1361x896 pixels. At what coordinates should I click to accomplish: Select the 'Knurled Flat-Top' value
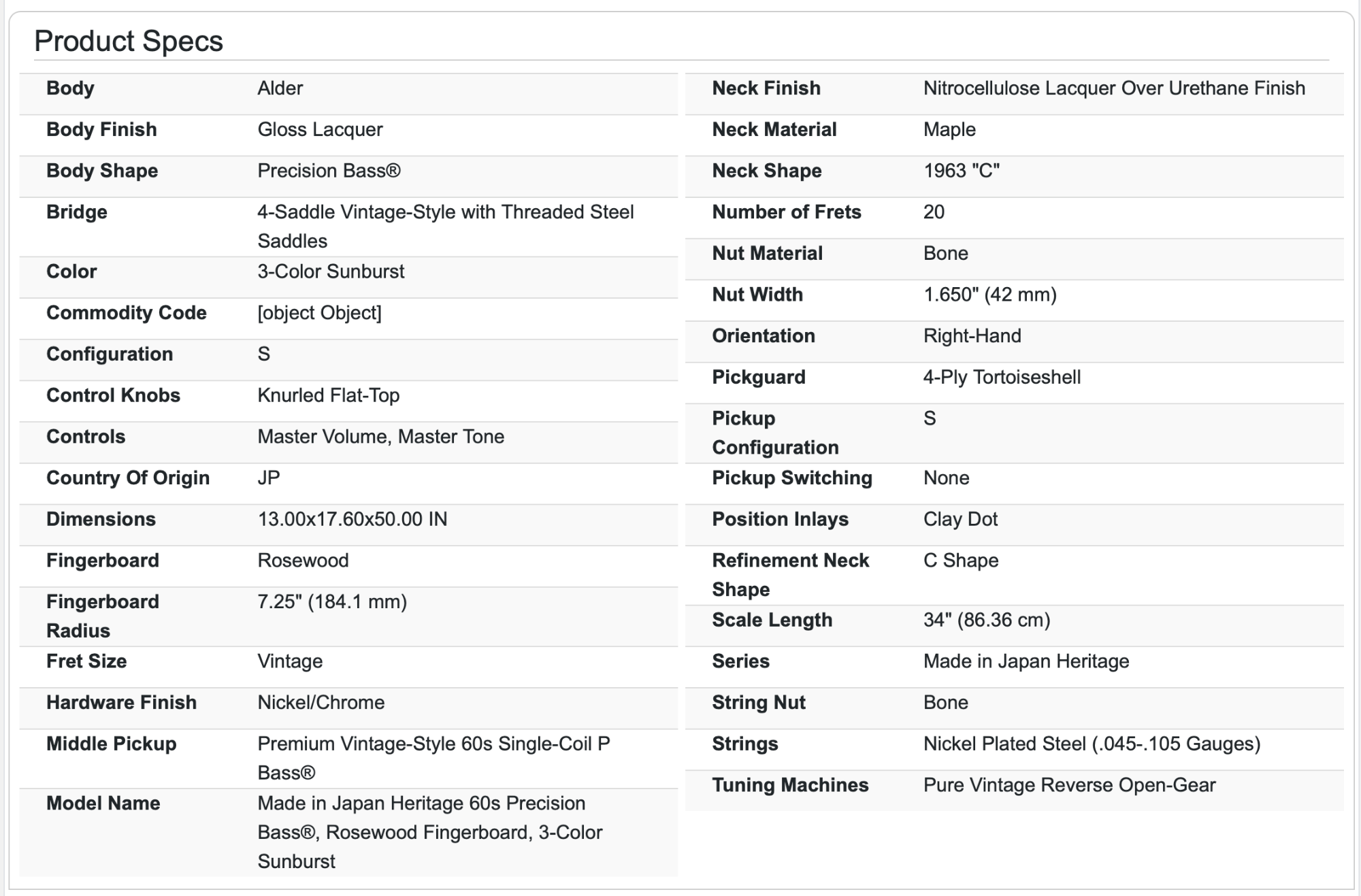[328, 395]
